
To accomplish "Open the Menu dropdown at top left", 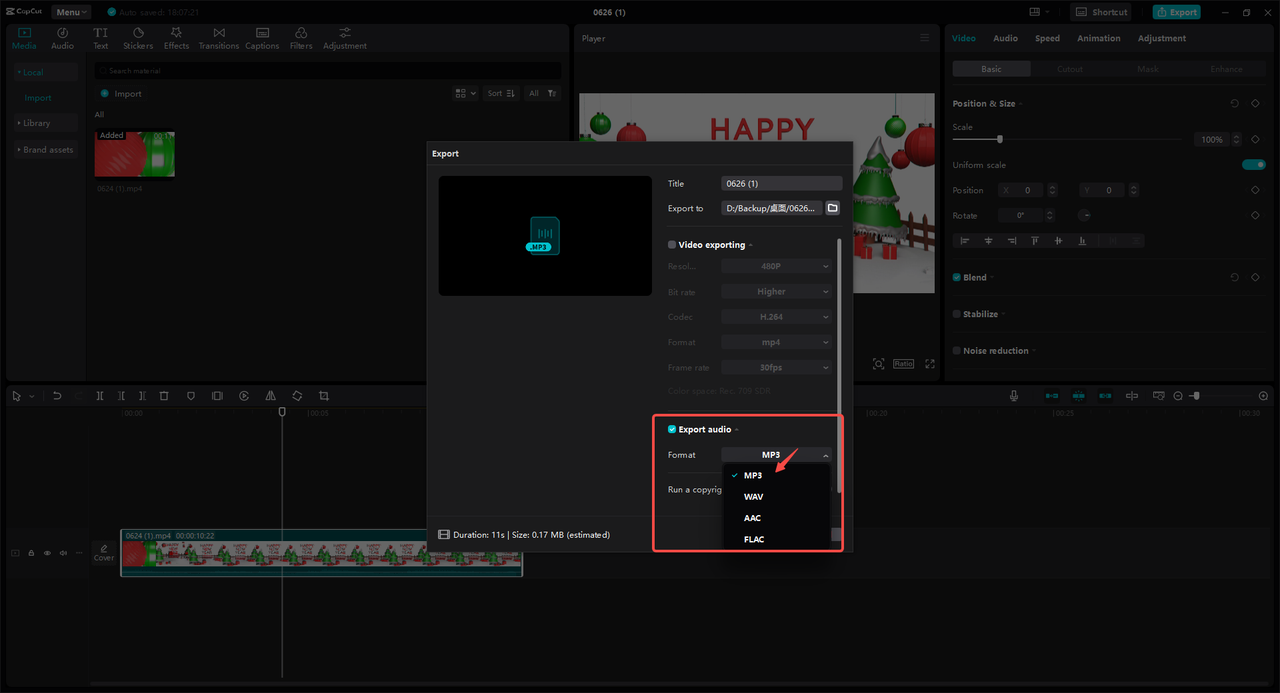I will pyautogui.click(x=71, y=12).
